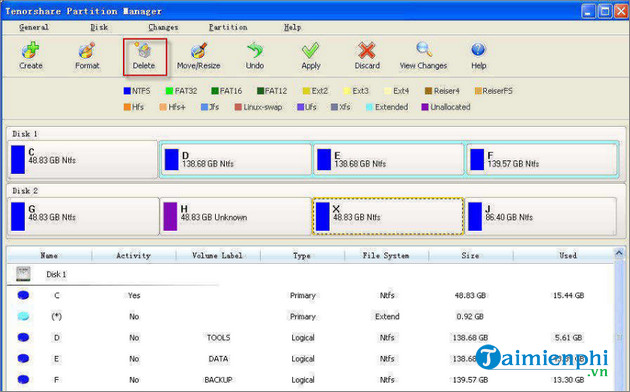Open the Changes menu
630x392 pixels.
coord(163,27)
